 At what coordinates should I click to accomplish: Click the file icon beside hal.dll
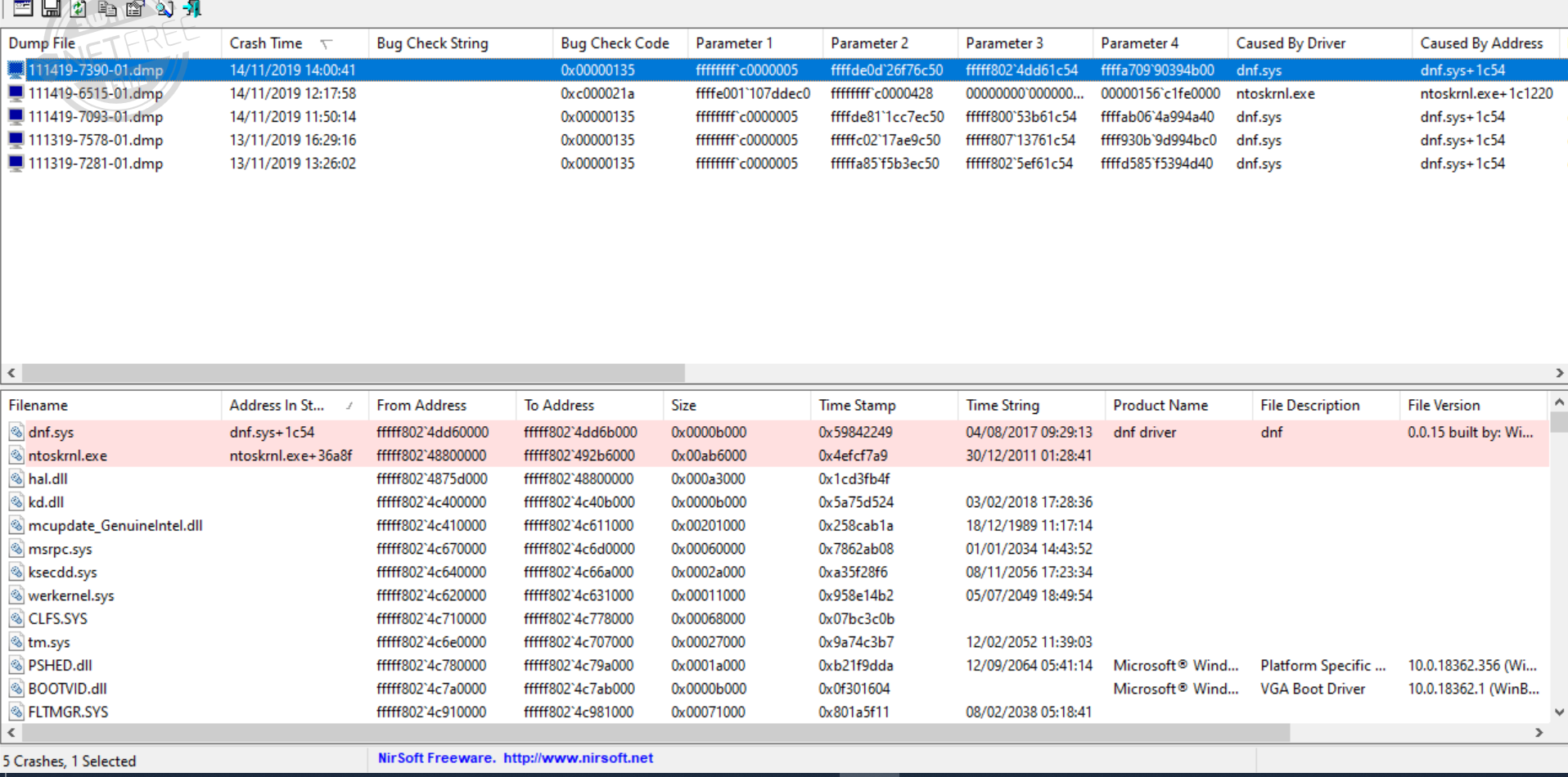(16, 478)
